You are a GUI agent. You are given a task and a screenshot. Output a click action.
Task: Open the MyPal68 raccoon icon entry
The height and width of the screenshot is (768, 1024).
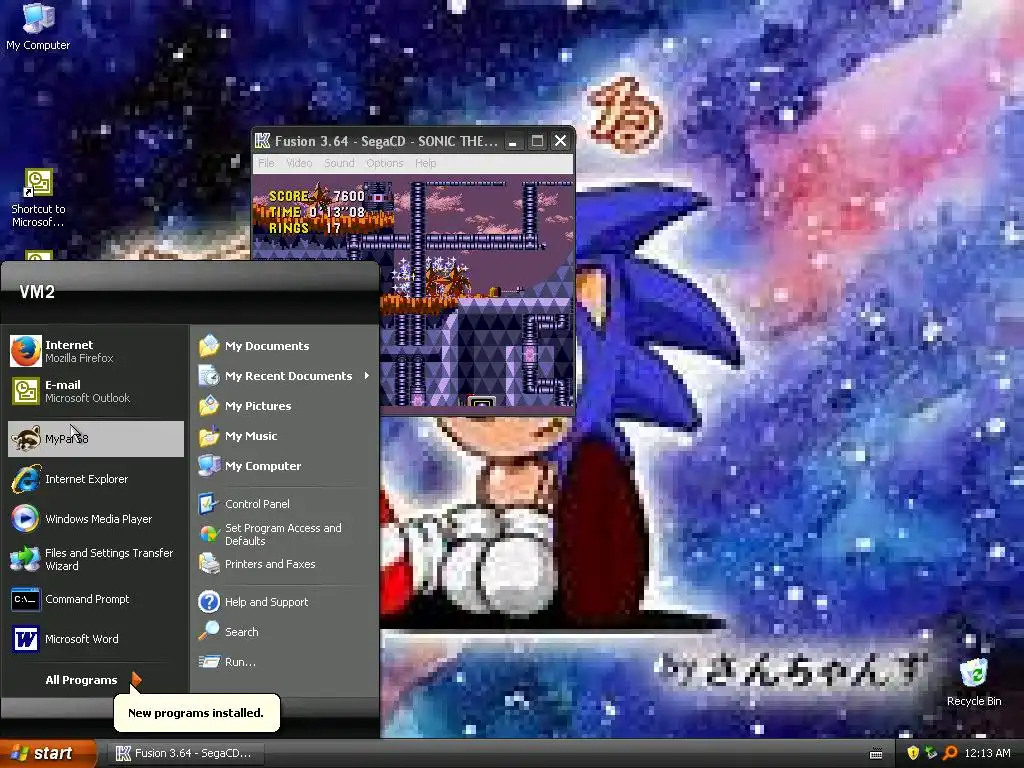[x=95, y=438]
